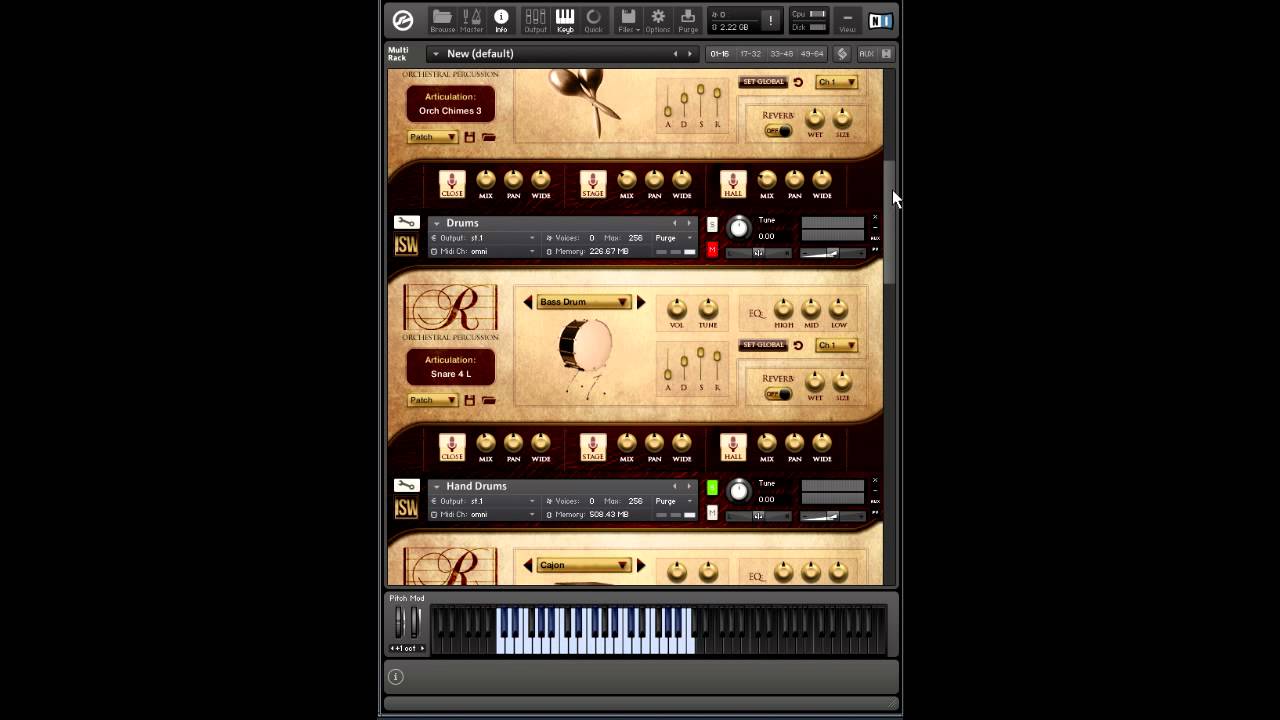Expand the New (default) multi preset menu
The width and height of the screenshot is (1280, 720).
436,54
